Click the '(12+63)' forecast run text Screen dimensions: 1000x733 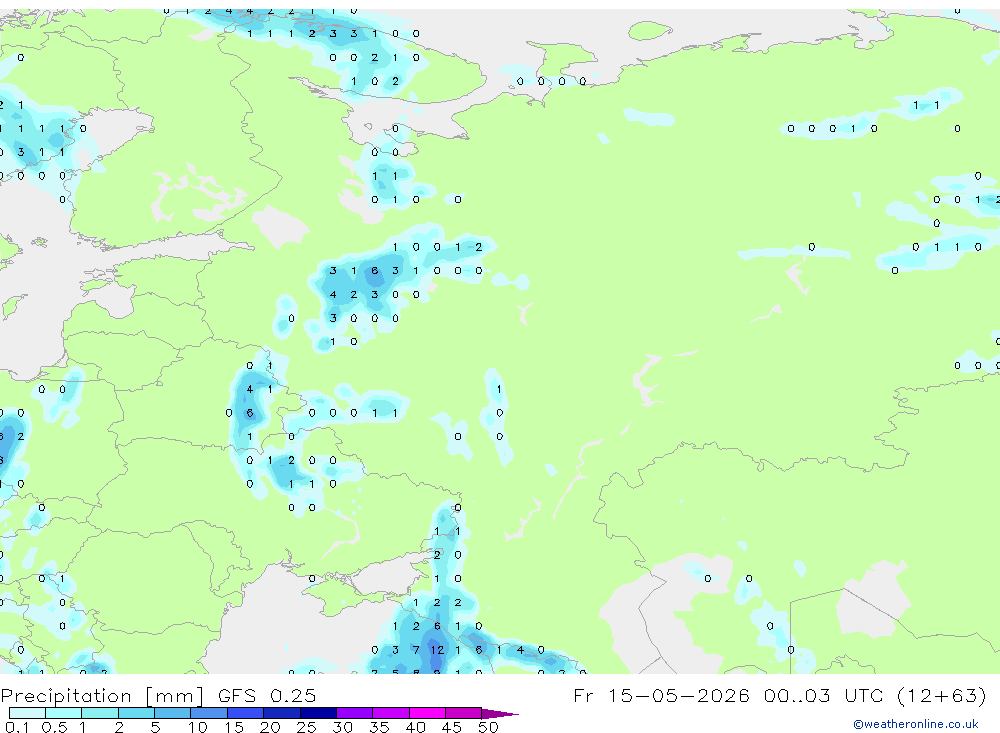point(941,696)
